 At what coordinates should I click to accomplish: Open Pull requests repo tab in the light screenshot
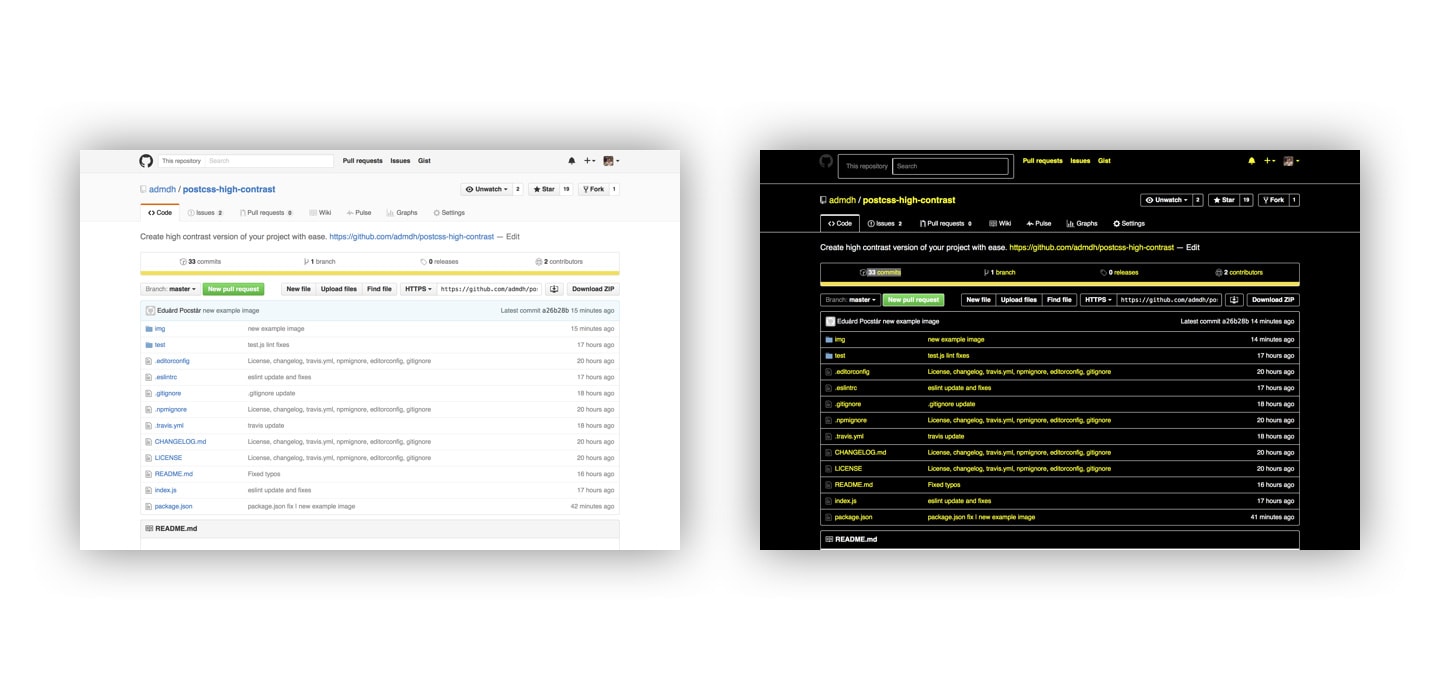(266, 213)
